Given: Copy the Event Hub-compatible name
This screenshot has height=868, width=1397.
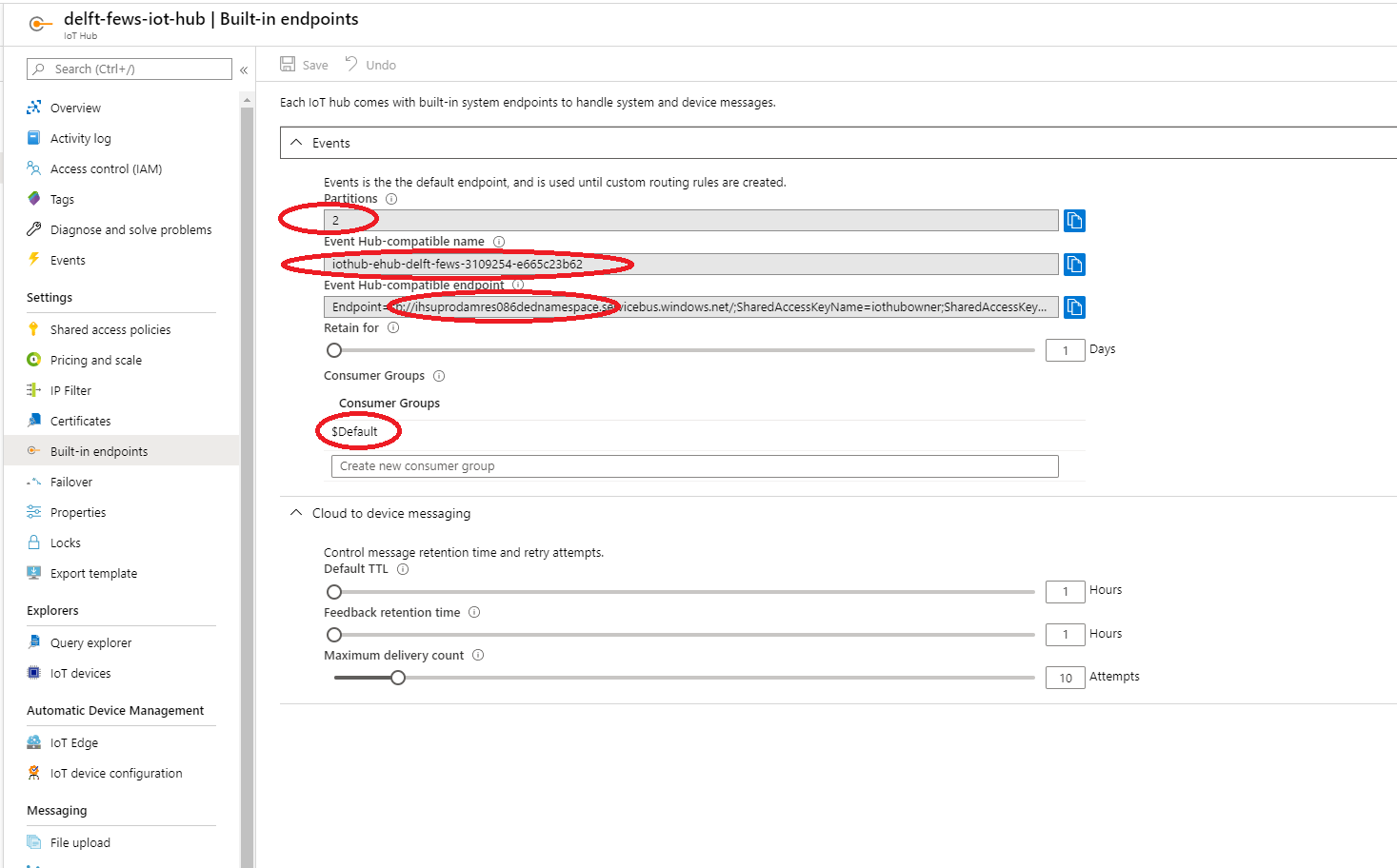Looking at the screenshot, I should tap(1074, 265).
